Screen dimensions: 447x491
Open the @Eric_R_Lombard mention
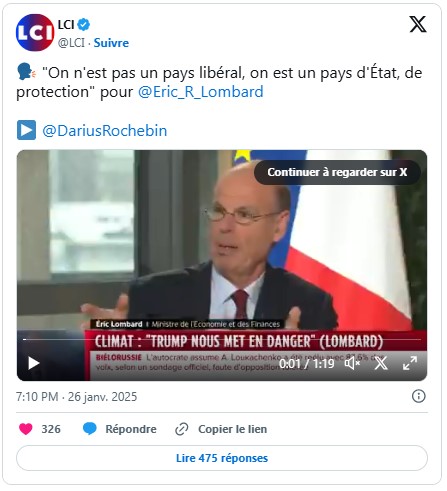pos(201,92)
